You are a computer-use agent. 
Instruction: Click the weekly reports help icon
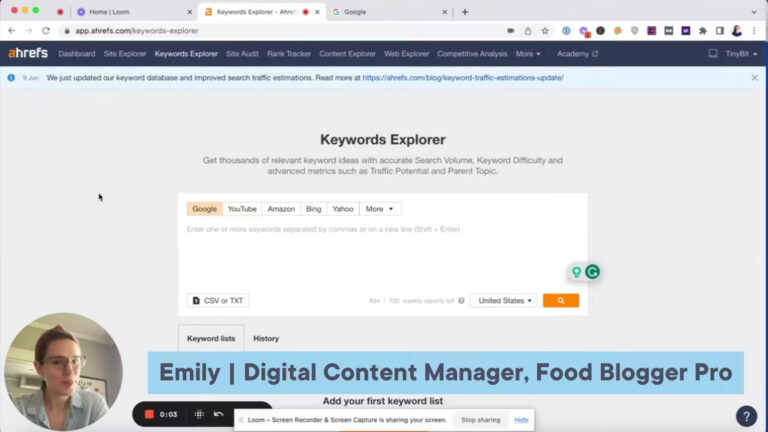[461, 301]
